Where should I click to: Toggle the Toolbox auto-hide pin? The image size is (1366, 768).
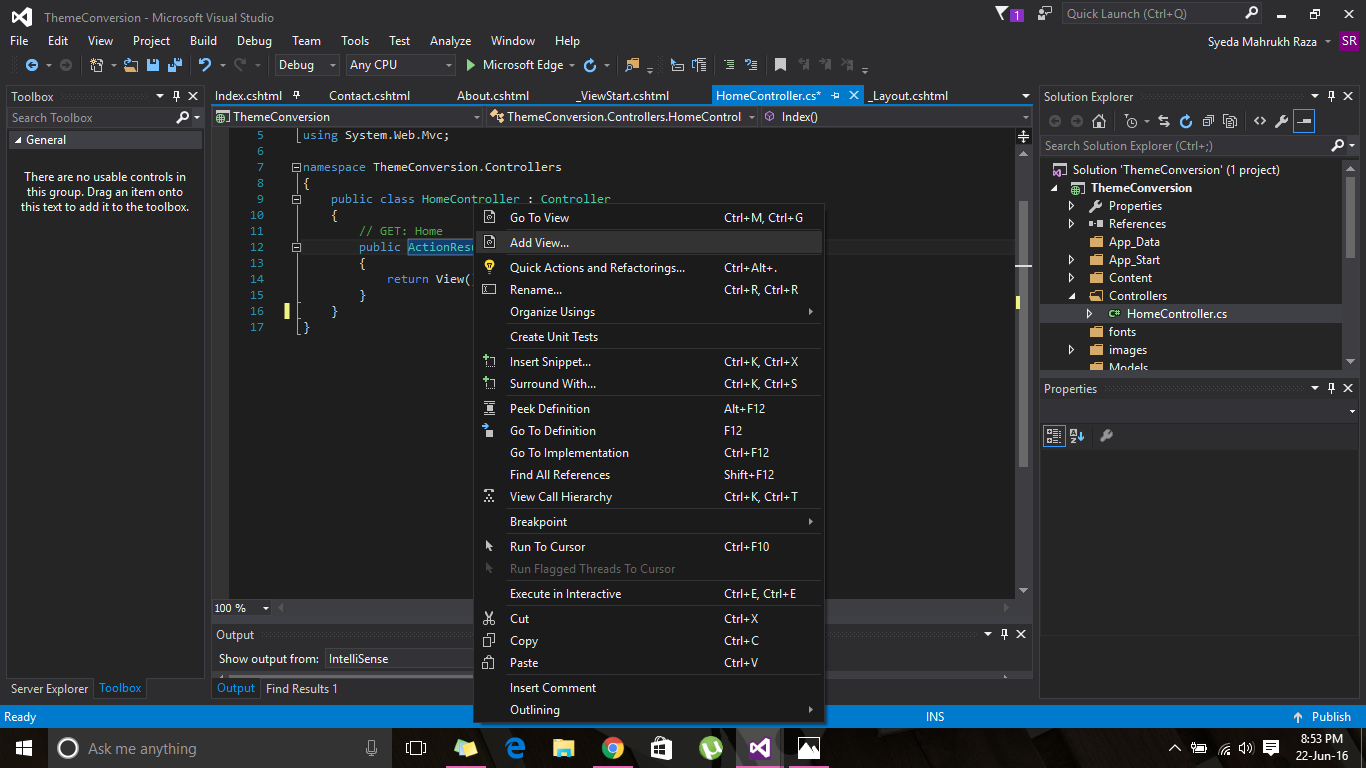click(176, 97)
